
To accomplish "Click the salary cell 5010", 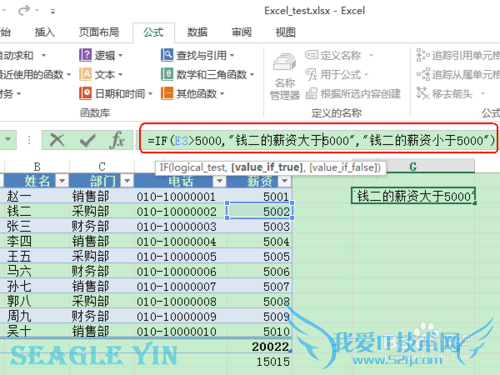I will [260, 331].
